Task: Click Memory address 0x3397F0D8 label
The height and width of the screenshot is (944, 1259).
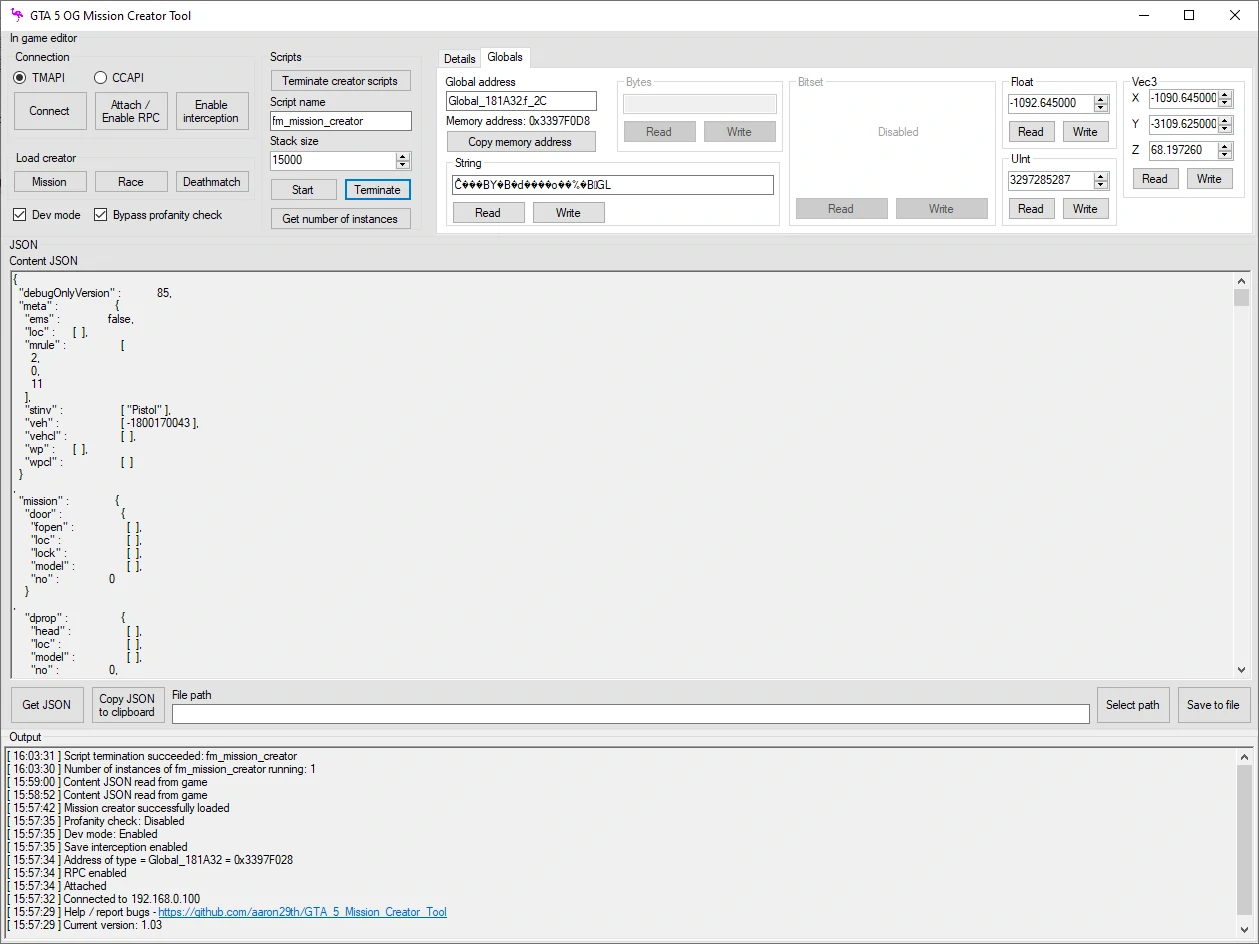Action: click(518, 121)
